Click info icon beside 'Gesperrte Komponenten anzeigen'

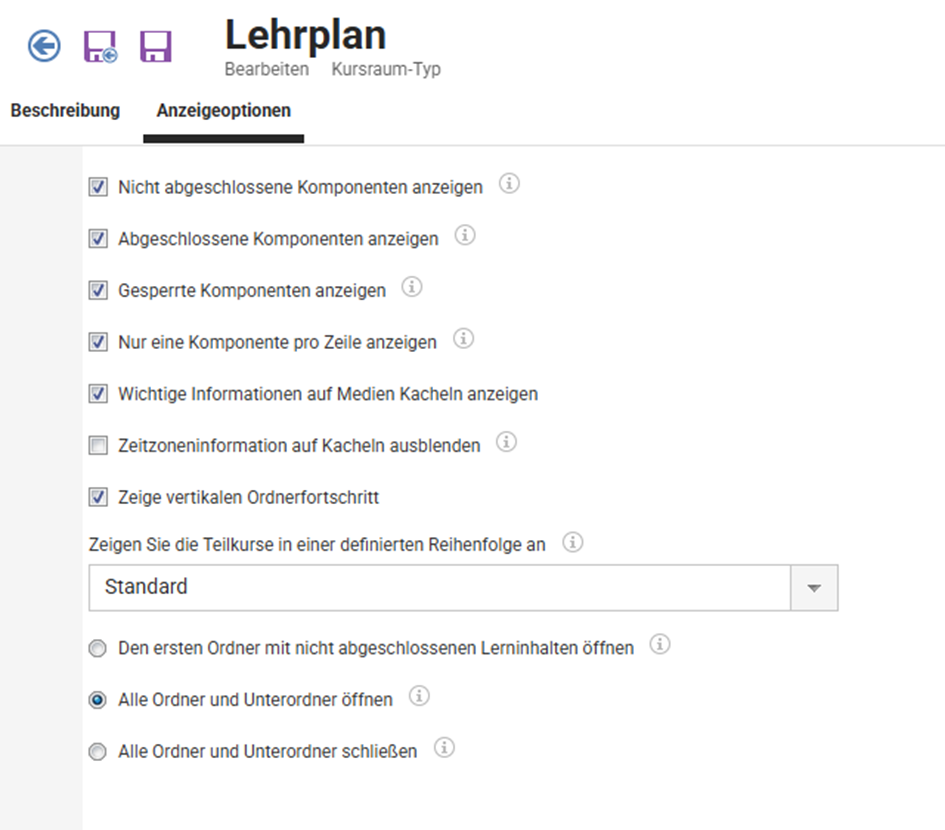pyautogui.click(x=411, y=285)
